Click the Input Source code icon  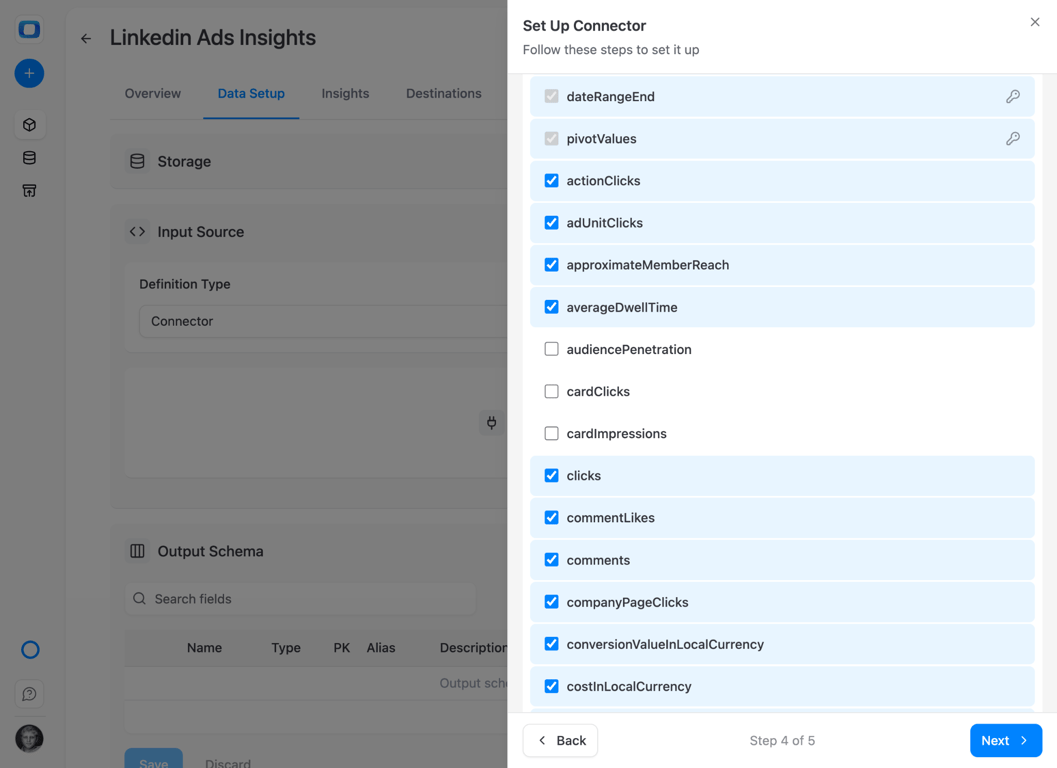tap(138, 231)
